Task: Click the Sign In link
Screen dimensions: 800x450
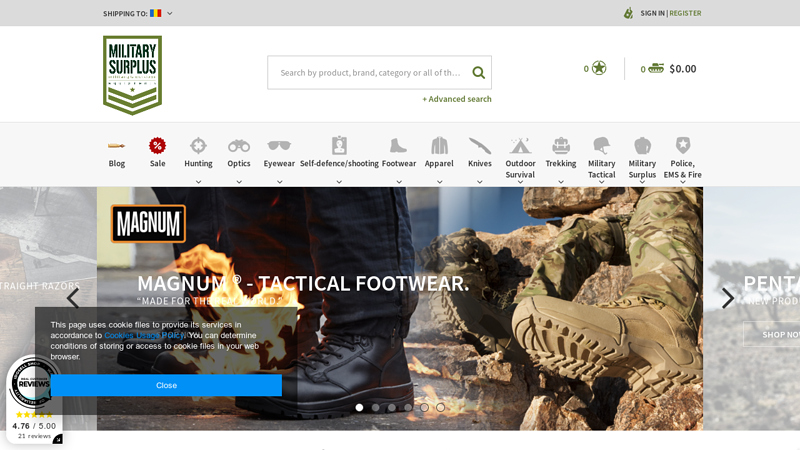Action: click(653, 13)
